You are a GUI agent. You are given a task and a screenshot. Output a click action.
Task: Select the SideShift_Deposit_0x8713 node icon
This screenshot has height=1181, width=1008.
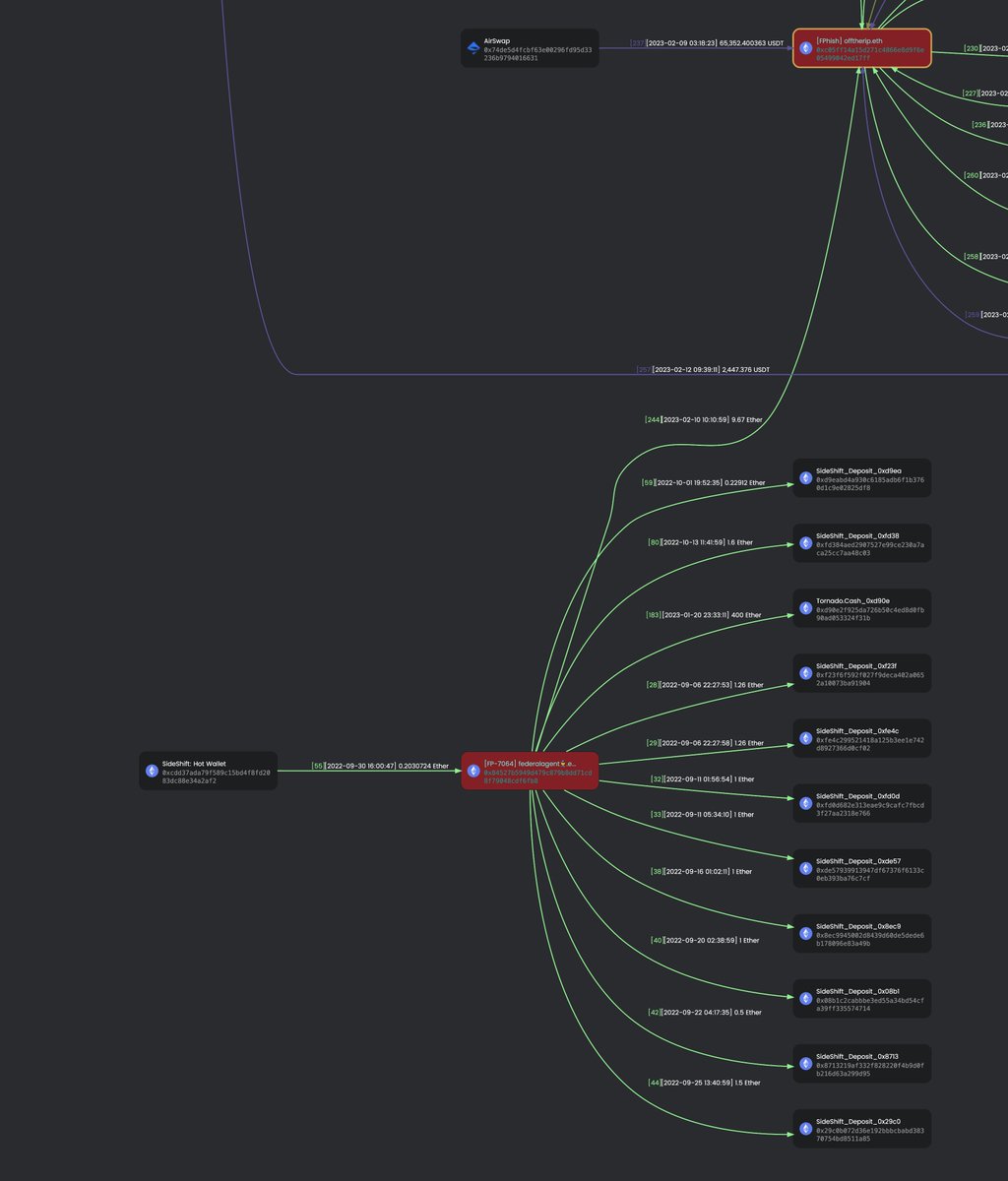point(806,1063)
